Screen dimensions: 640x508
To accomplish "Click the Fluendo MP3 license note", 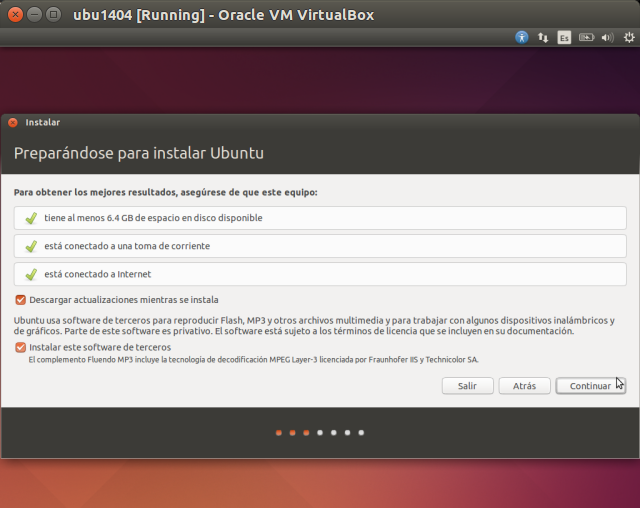I will click(253, 359).
